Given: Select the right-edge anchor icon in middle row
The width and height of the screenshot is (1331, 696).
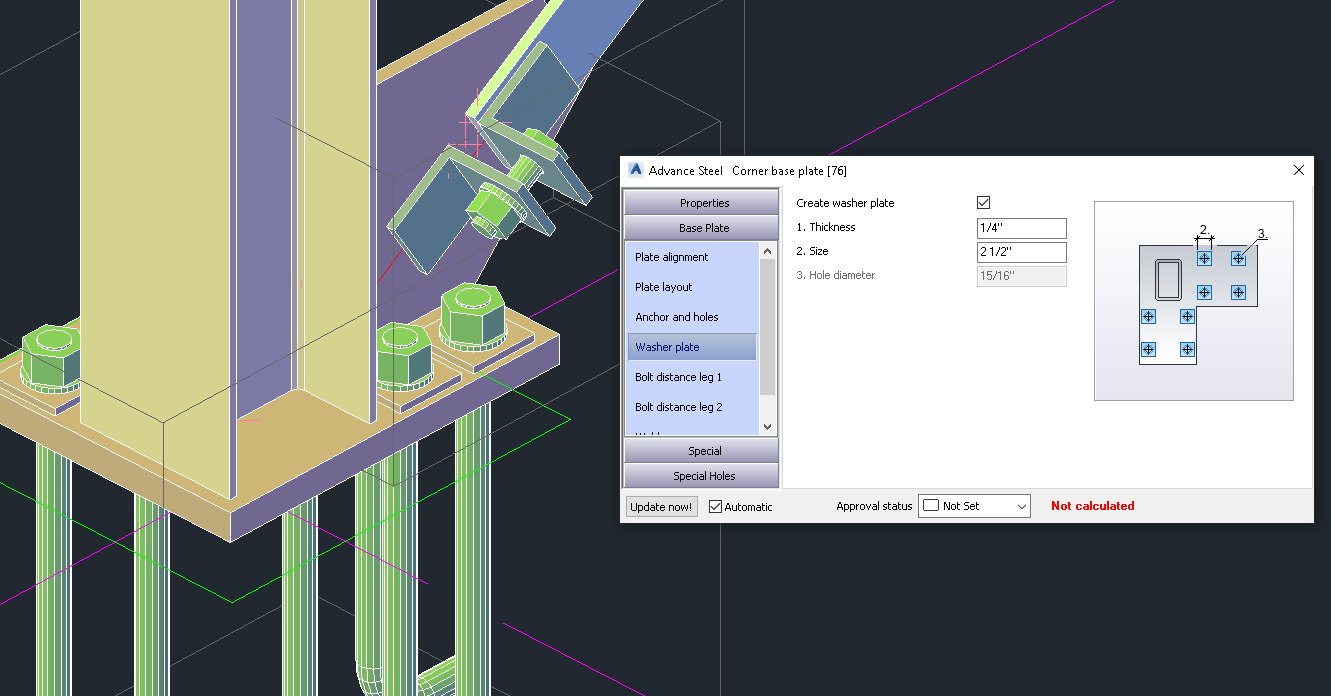Looking at the screenshot, I should pos(1238,292).
